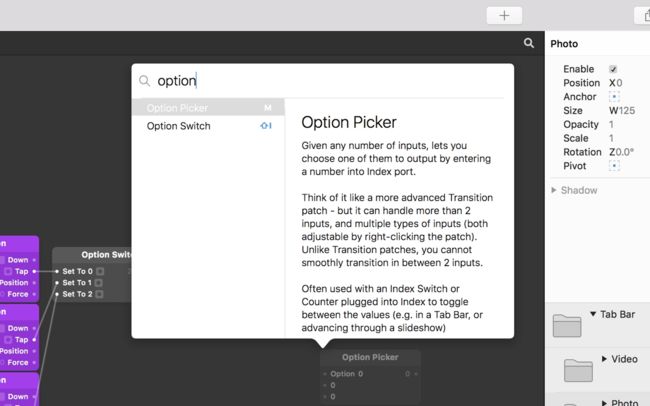
Task: Toggle the Enable checkbox for Photo
Action: point(613,69)
